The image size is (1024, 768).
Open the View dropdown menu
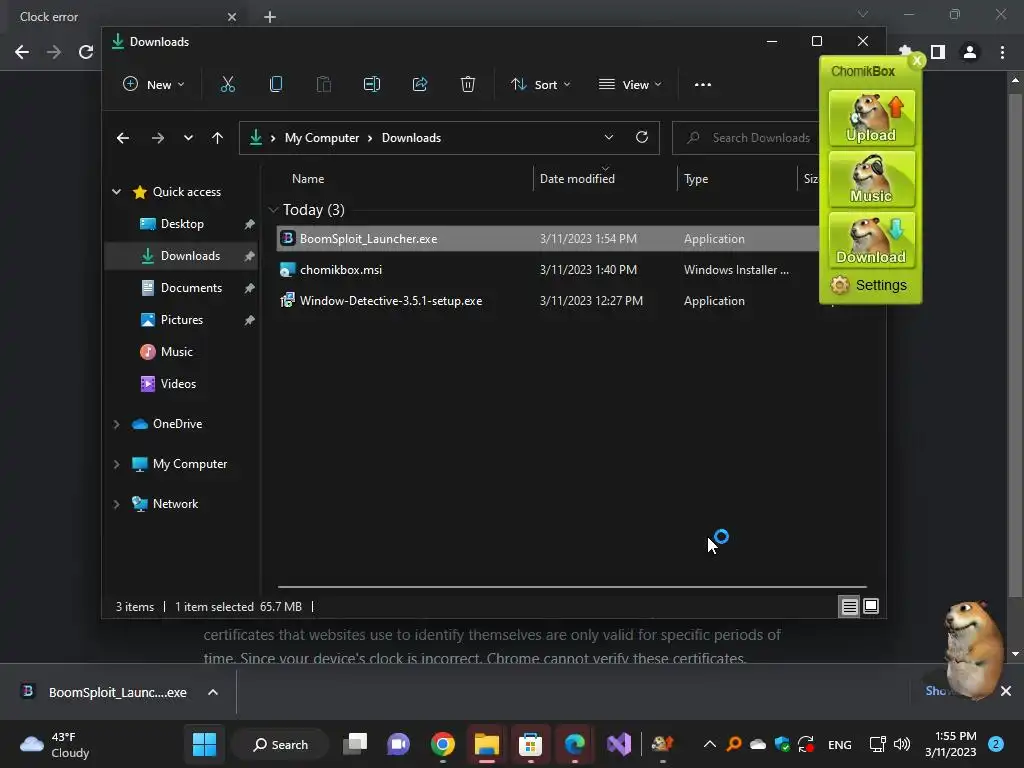(x=630, y=85)
